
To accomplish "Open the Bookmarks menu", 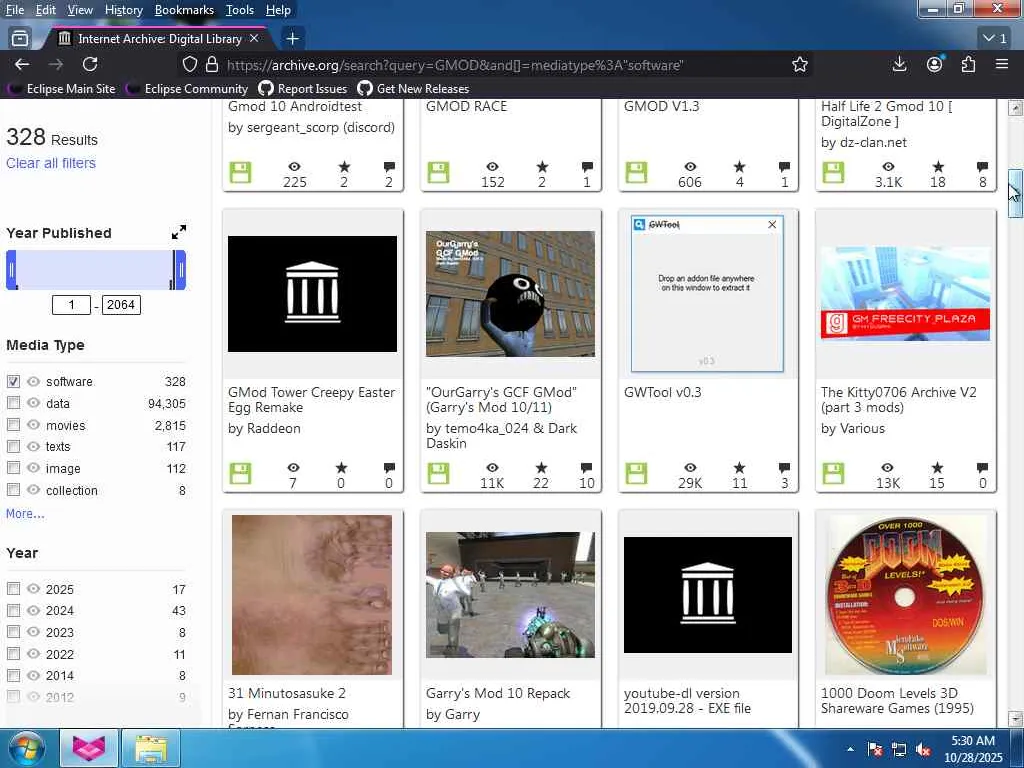I will click(x=184, y=10).
